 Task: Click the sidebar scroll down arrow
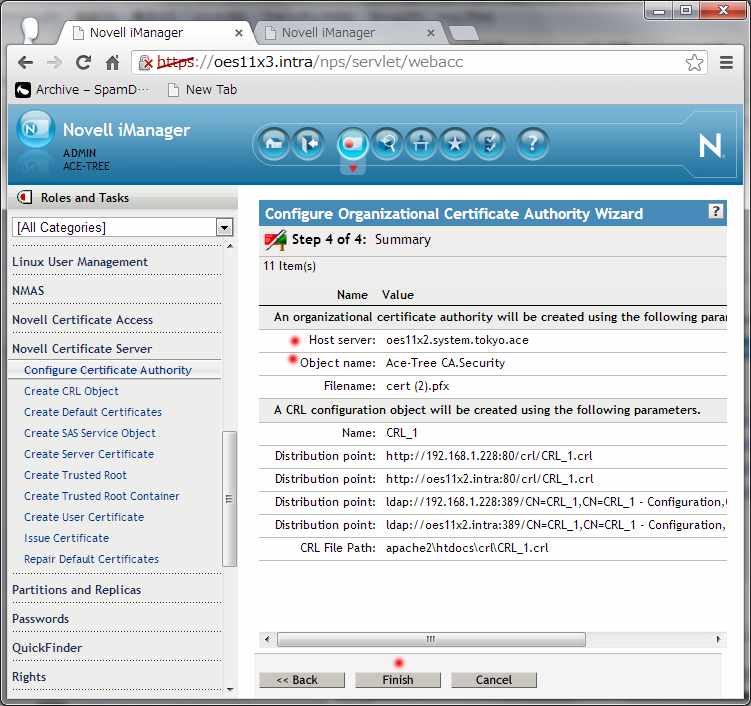(x=230, y=690)
